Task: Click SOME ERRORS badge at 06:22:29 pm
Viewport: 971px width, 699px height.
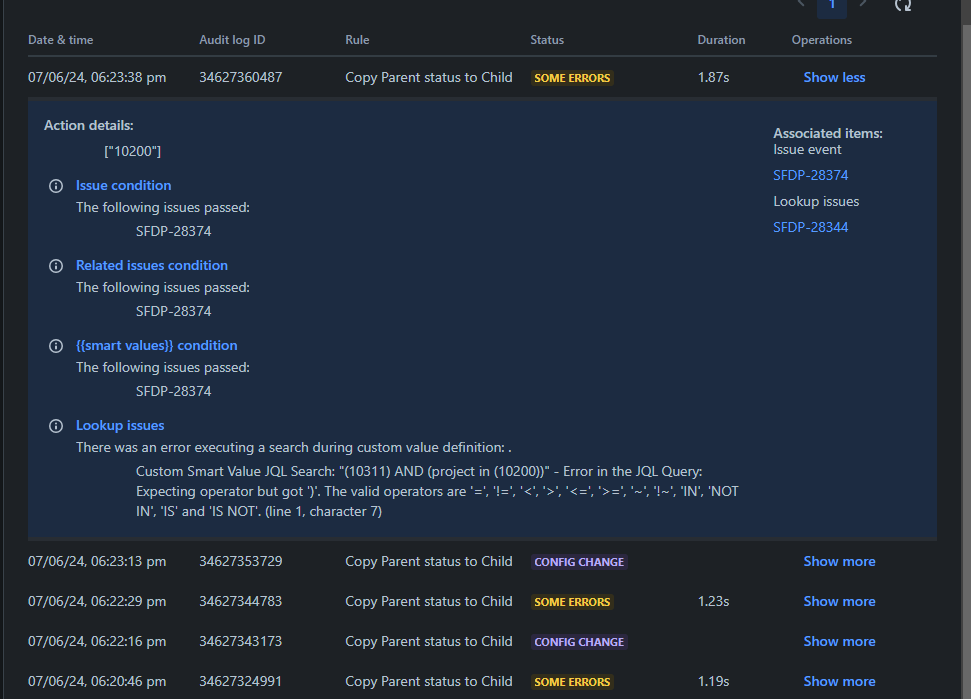Action: click(x=572, y=602)
